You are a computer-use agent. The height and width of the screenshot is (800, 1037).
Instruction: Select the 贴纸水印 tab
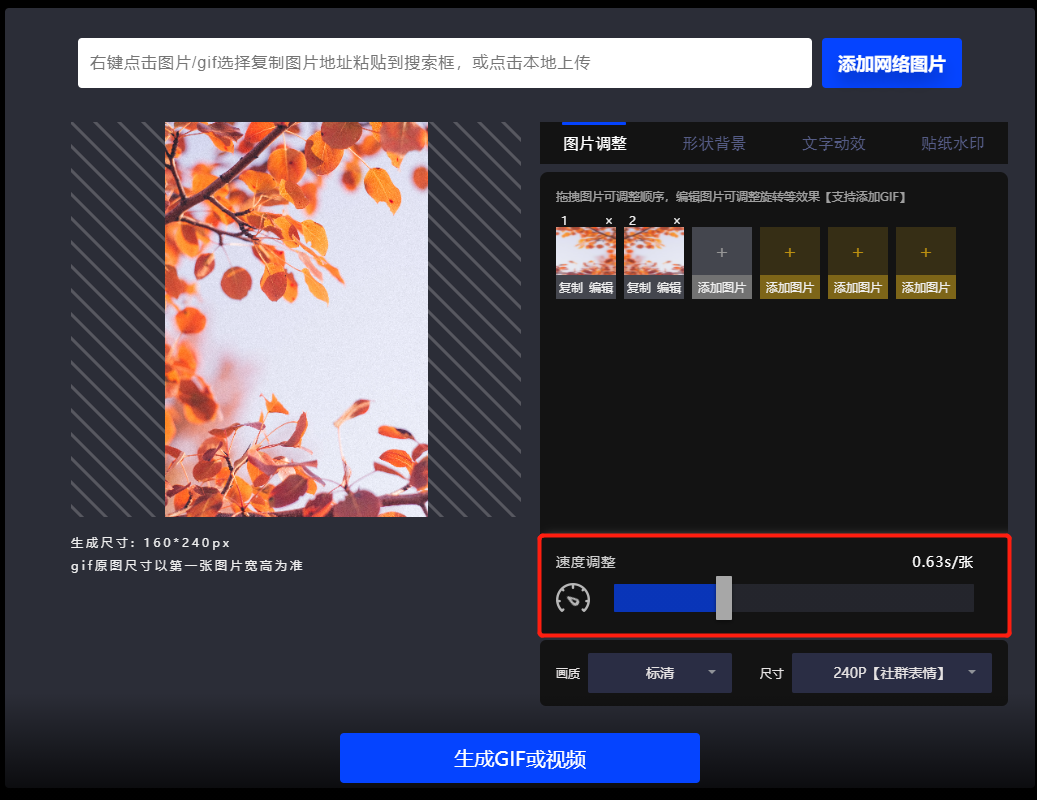[x=951, y=143]
